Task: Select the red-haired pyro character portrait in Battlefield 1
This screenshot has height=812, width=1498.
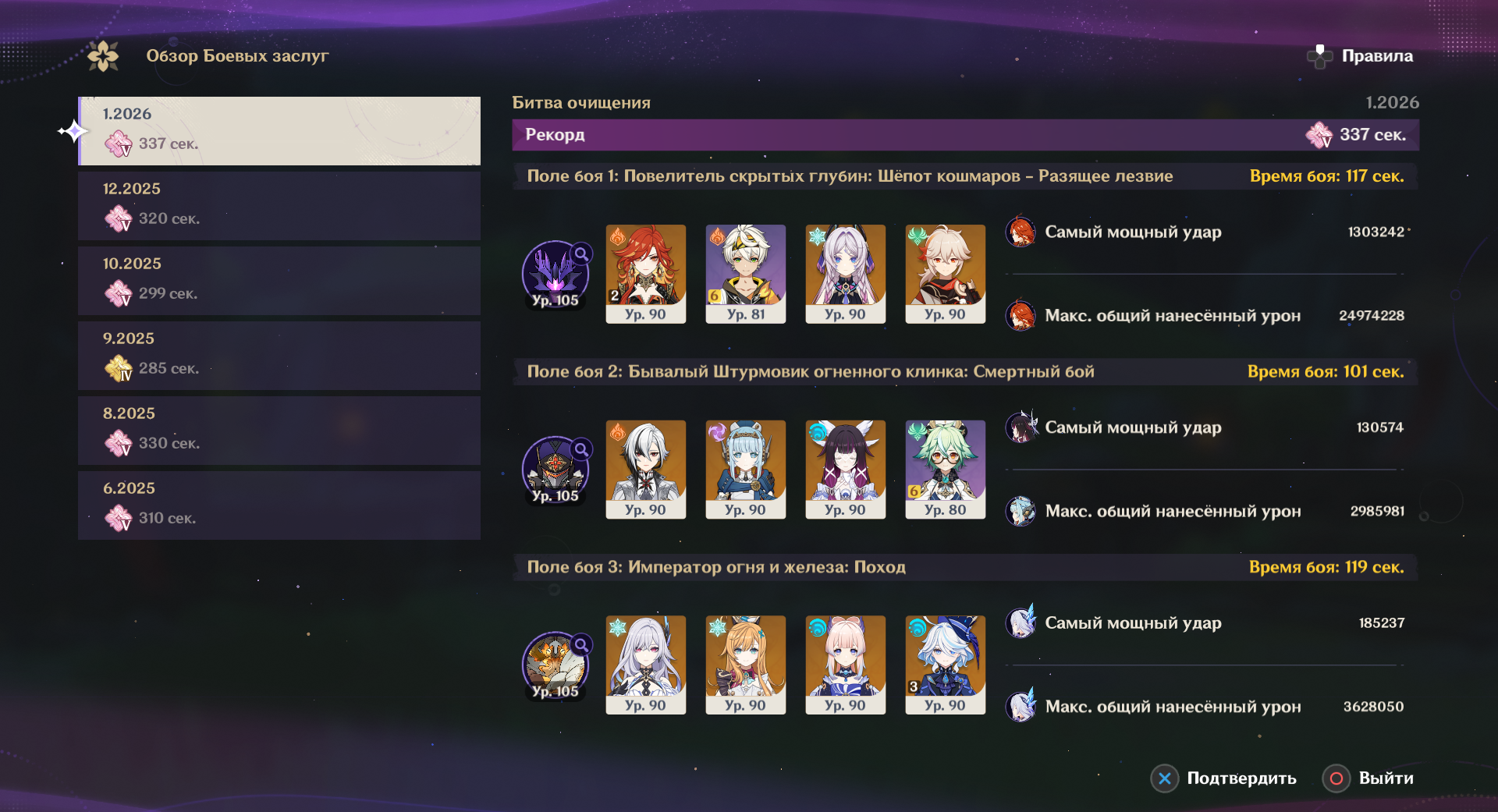Action: 646,274
